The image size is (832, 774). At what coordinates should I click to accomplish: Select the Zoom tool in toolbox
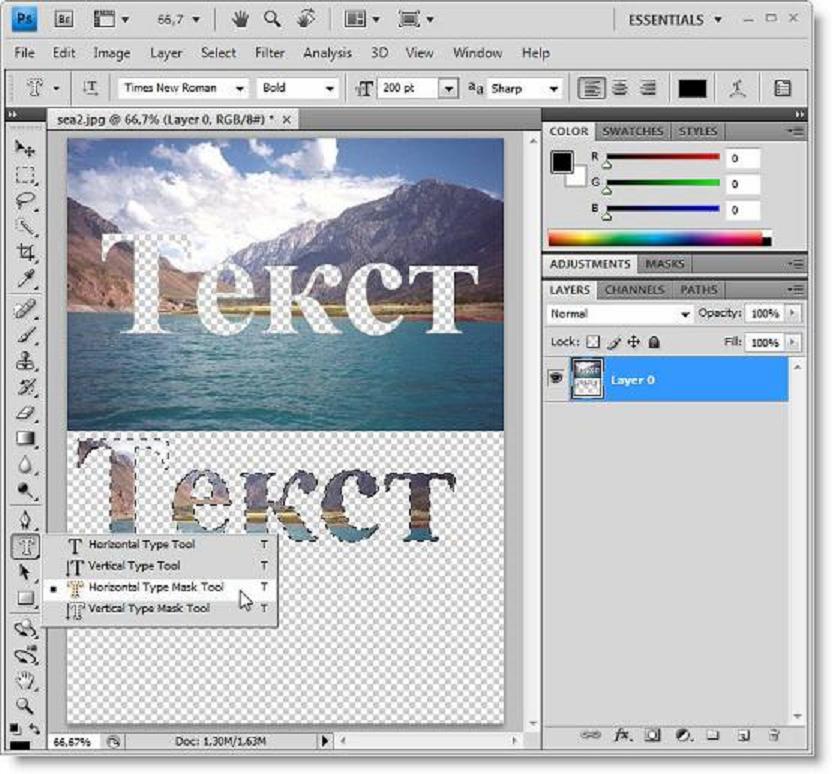[24, 706]
